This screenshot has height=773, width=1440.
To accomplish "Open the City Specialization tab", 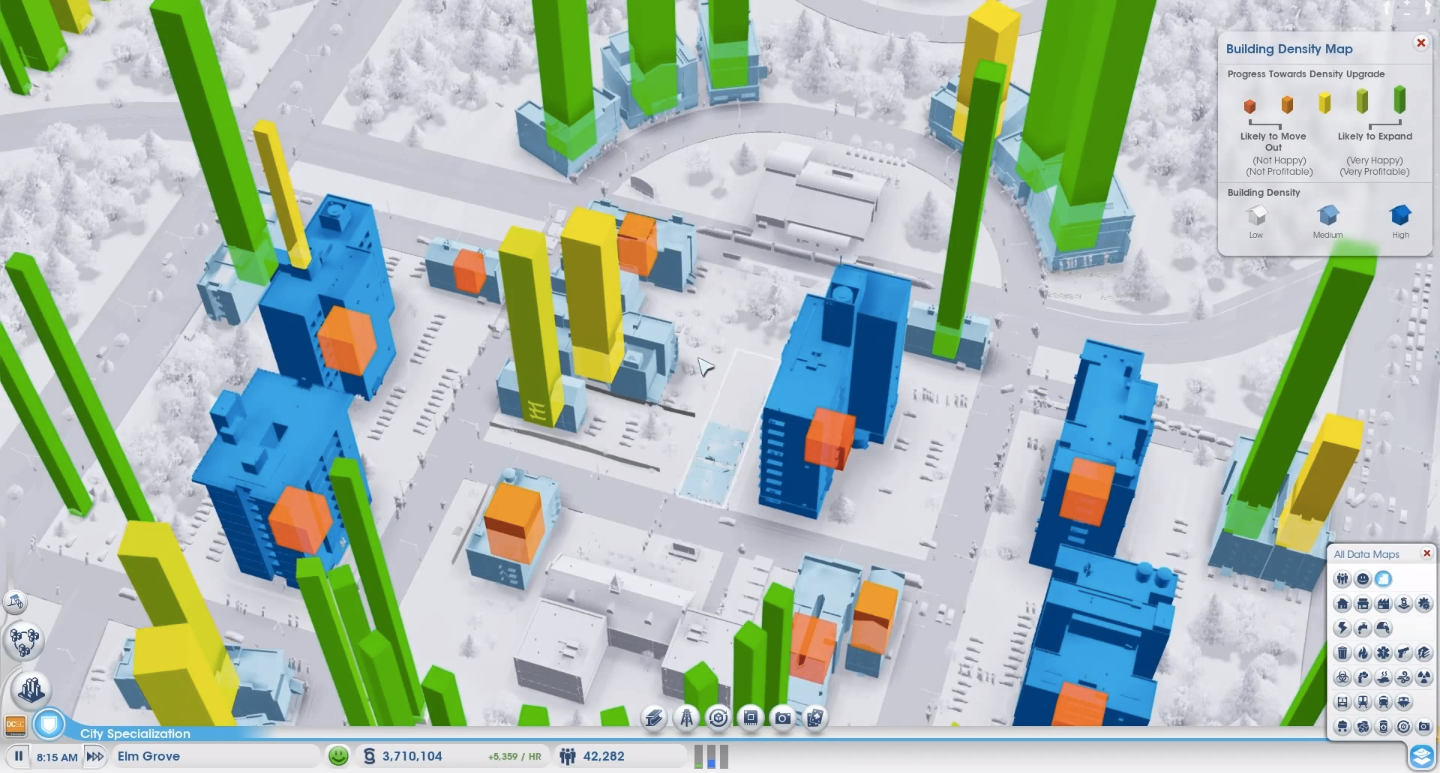I will coord(134,733).
